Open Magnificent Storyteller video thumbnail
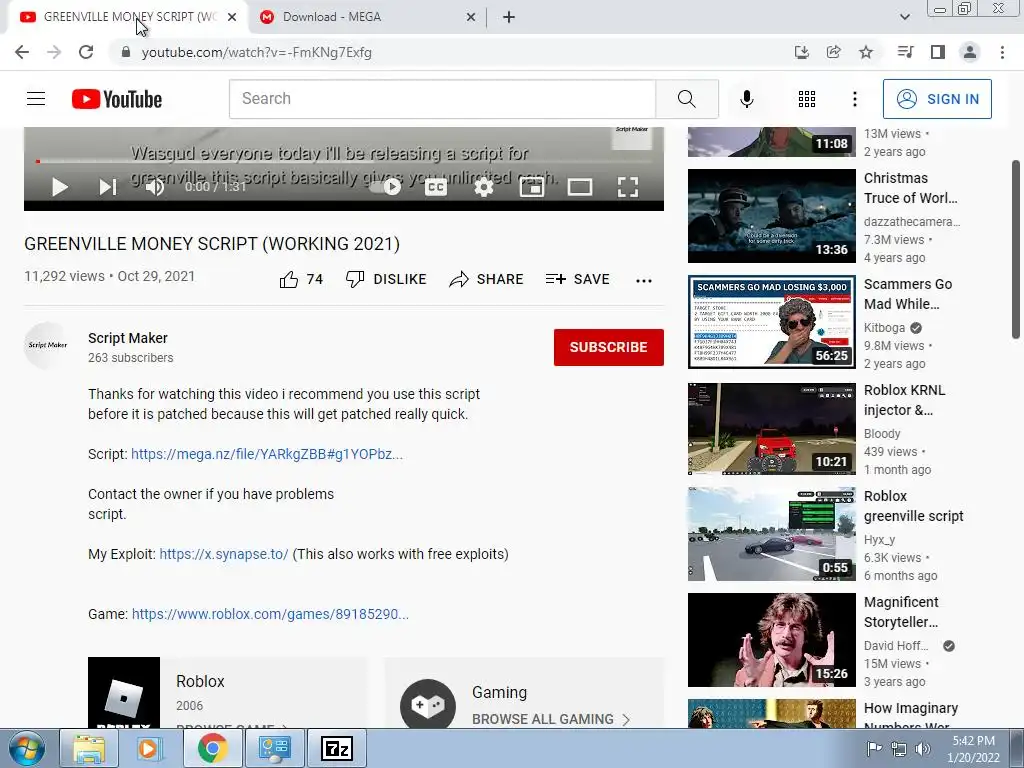 tap(771, 640)
